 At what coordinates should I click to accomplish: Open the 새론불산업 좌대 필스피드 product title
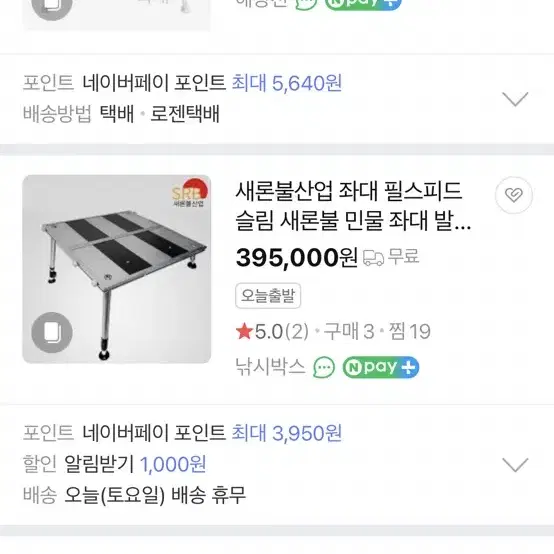click(353, 206)
